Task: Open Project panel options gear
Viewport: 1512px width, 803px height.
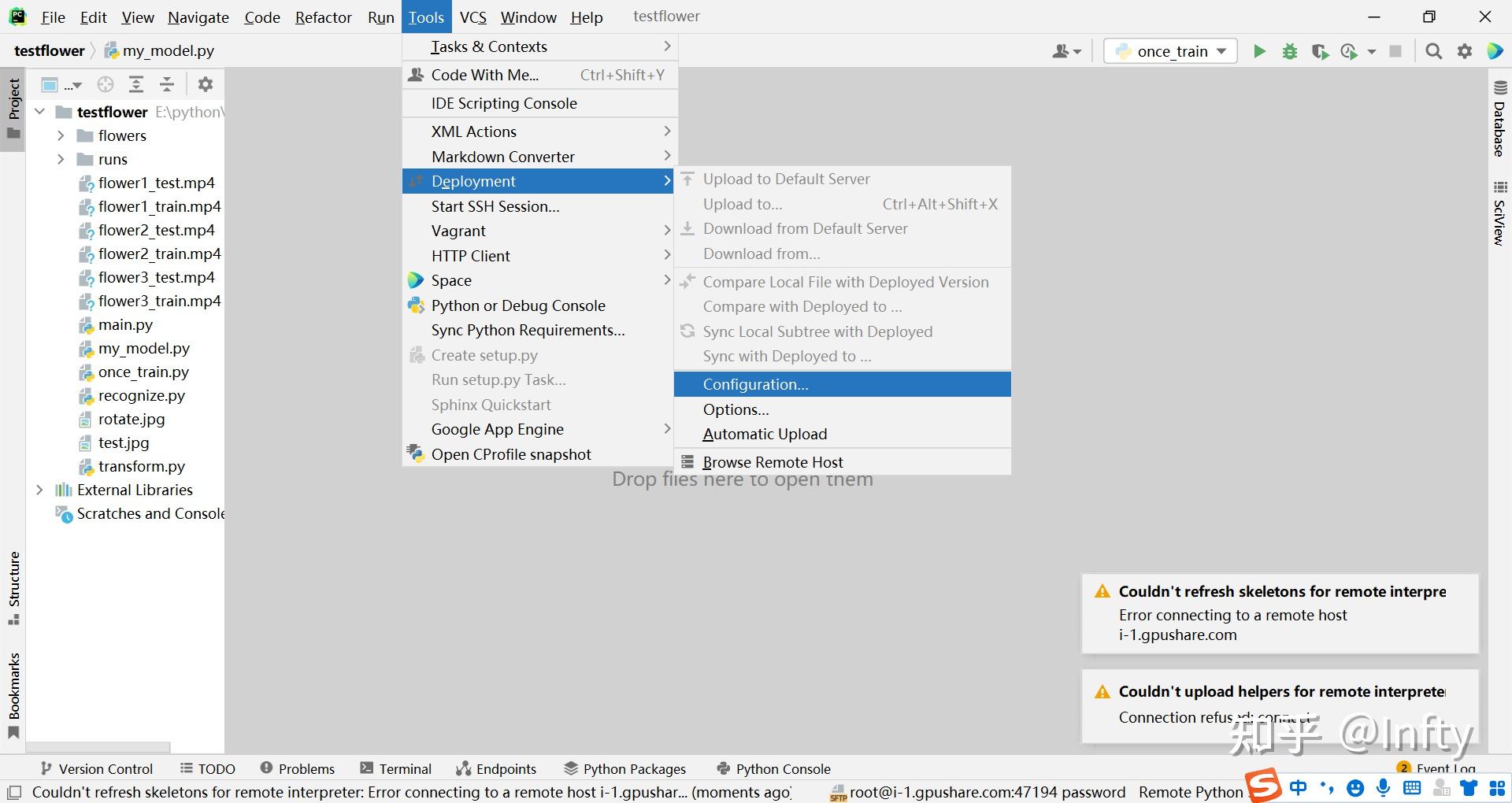Action: point(205,84)
